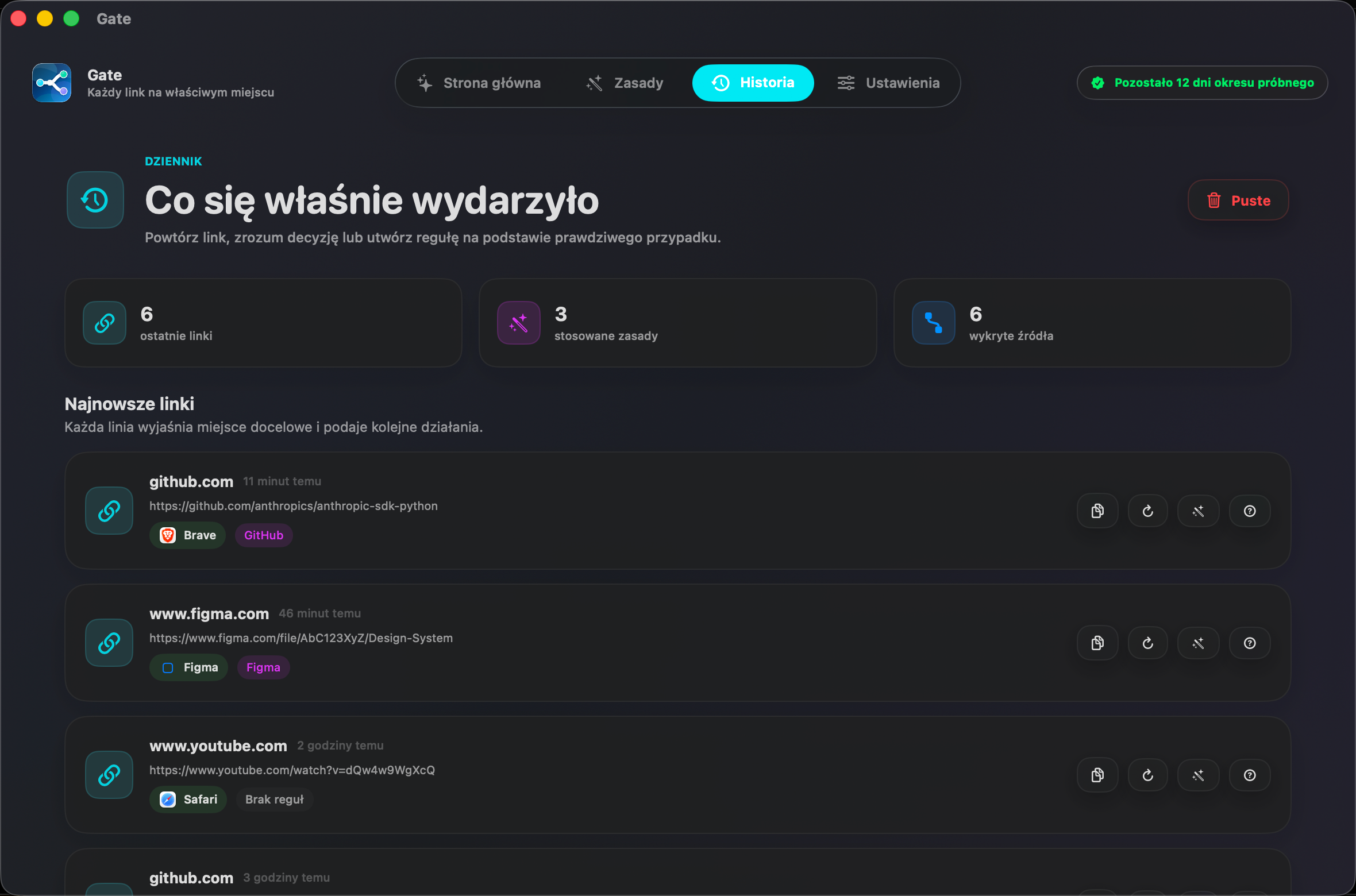Replay the www.youtube.com link

pyautogui.click(x=1148, y=775)
